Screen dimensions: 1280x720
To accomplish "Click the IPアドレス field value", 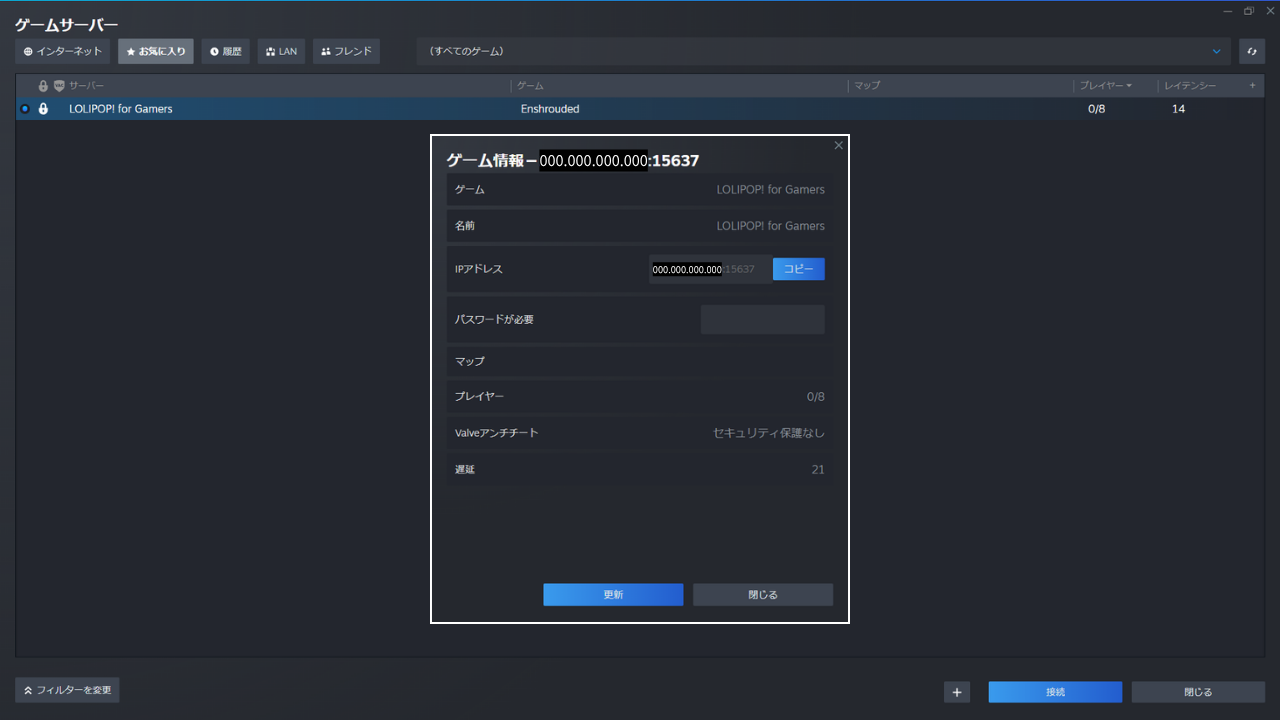I will pyautogui.click(x=710, y=269).
